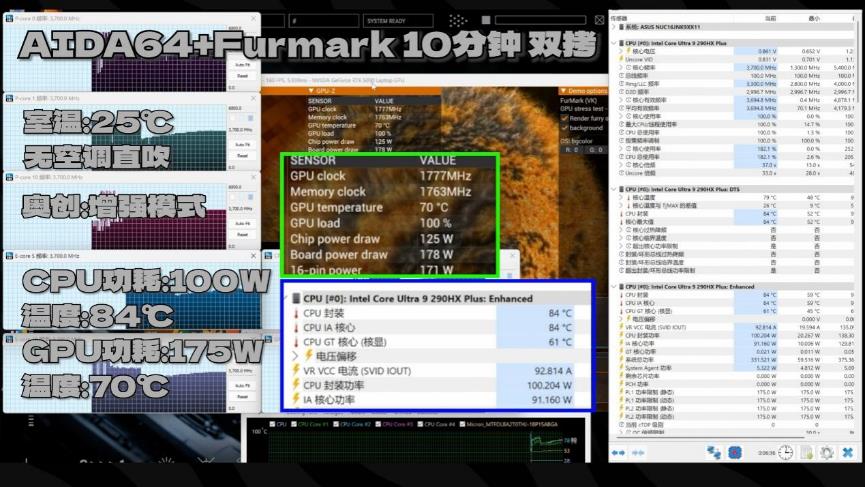Toggle the background checkbox in FurMark

[564, 127]
